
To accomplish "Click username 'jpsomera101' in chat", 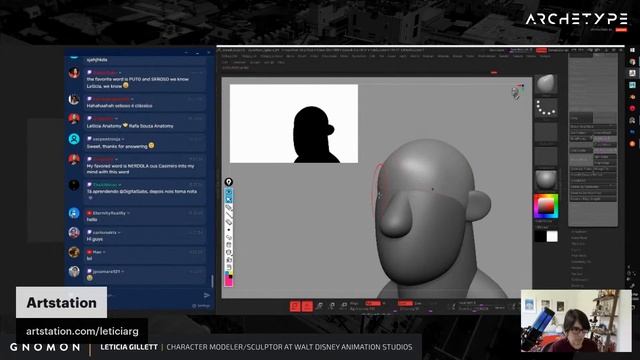I will [x=107, y=271].
